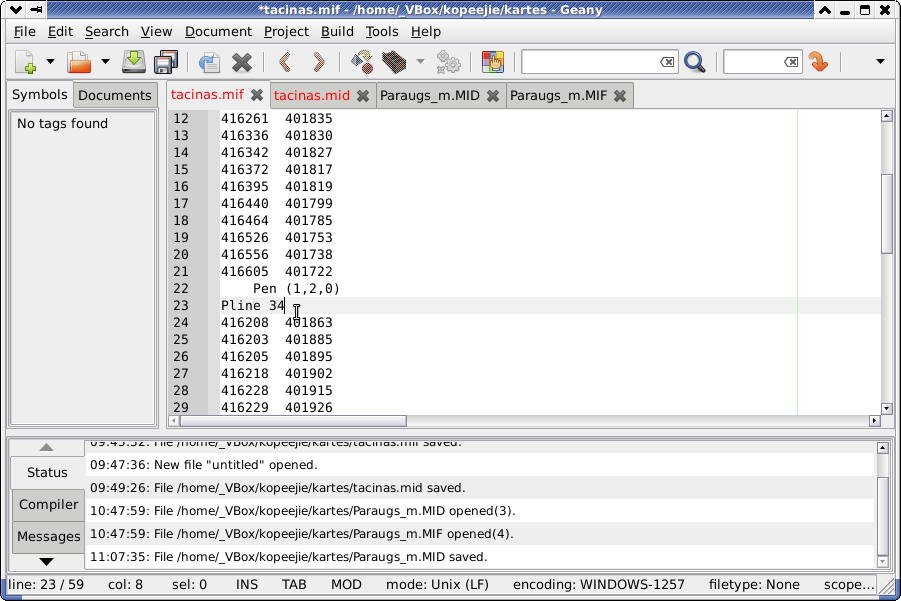Reload the current file from disk
Screen dimensions: 901x601
coord(209,62)
